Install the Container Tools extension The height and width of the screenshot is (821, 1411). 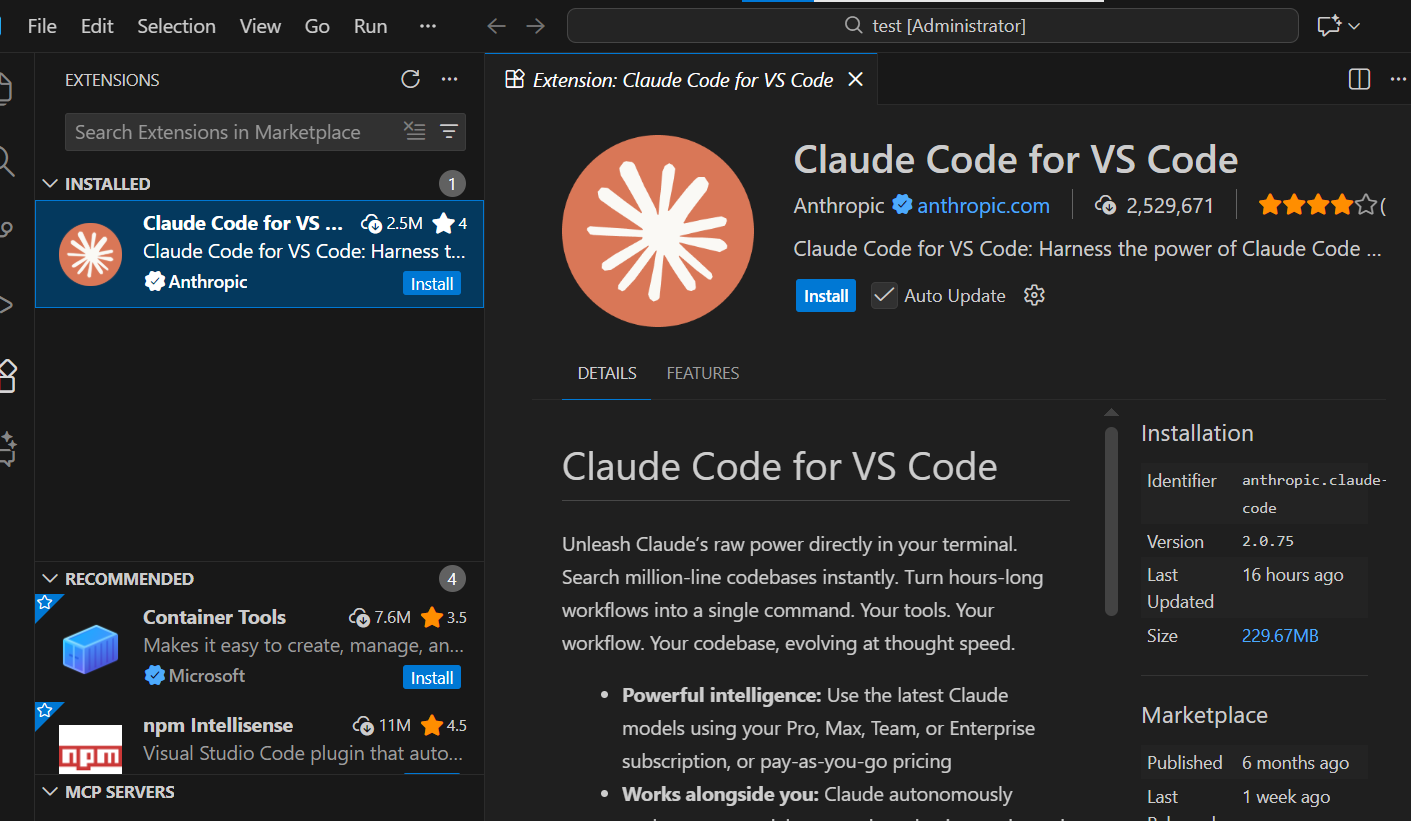(x=432, y=678)
